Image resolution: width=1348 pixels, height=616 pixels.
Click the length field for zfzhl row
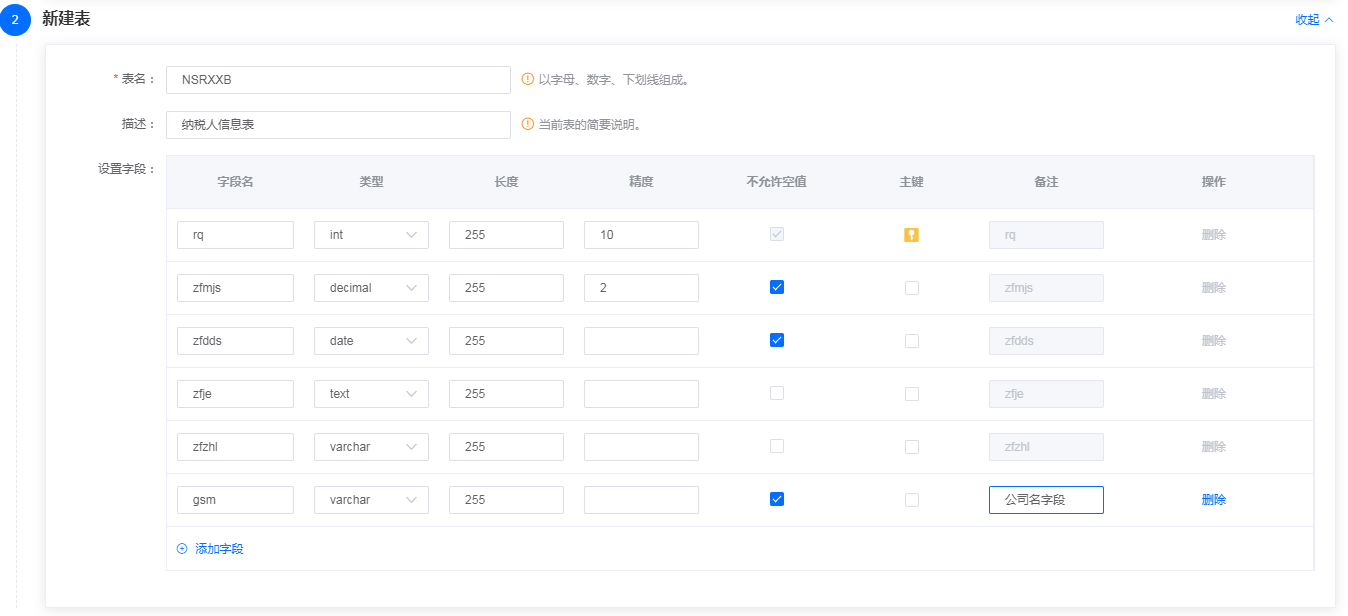point(506,447)
